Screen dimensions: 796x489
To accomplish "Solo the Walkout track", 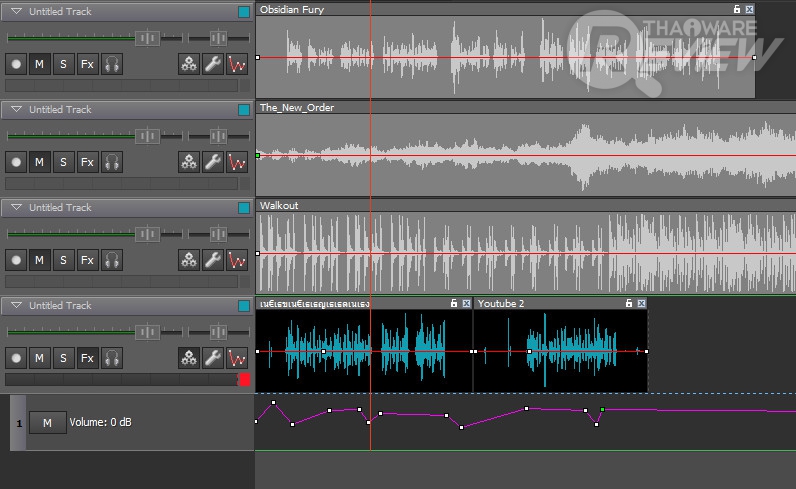I will tap(63, 260).
